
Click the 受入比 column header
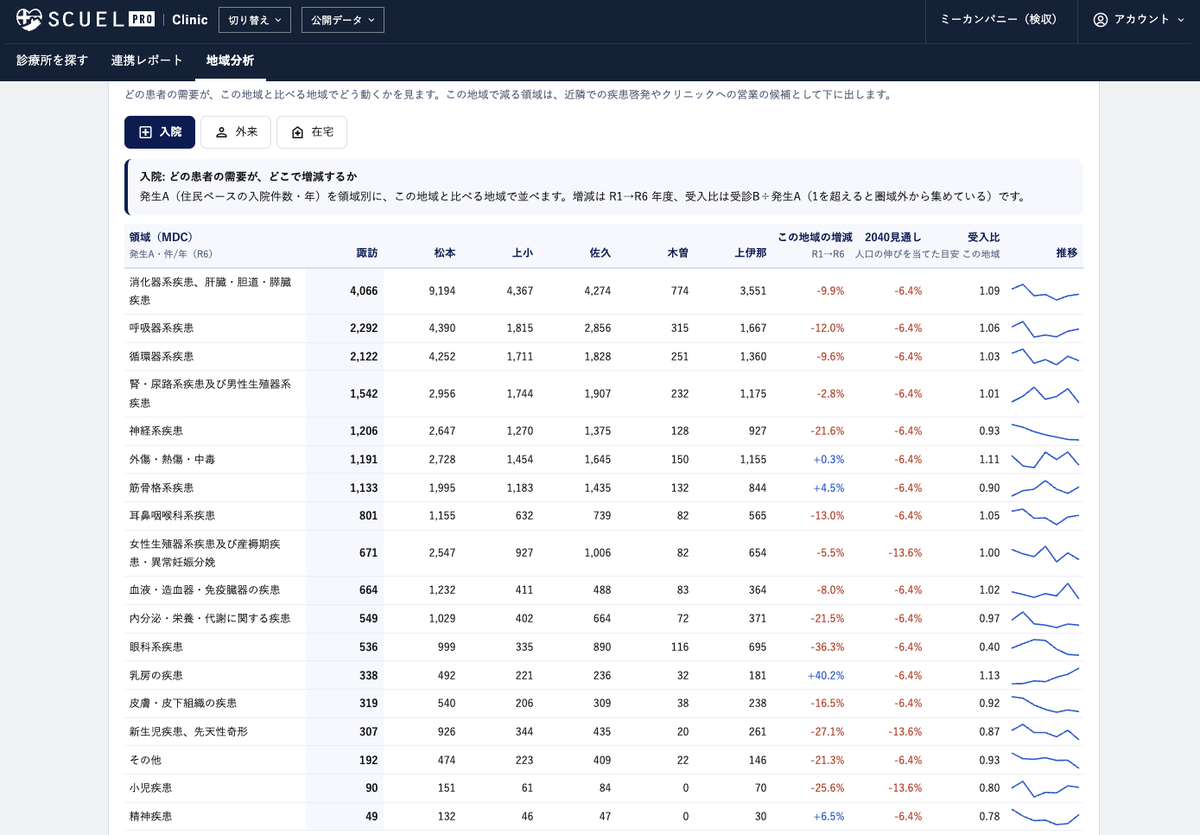[983, 237]
